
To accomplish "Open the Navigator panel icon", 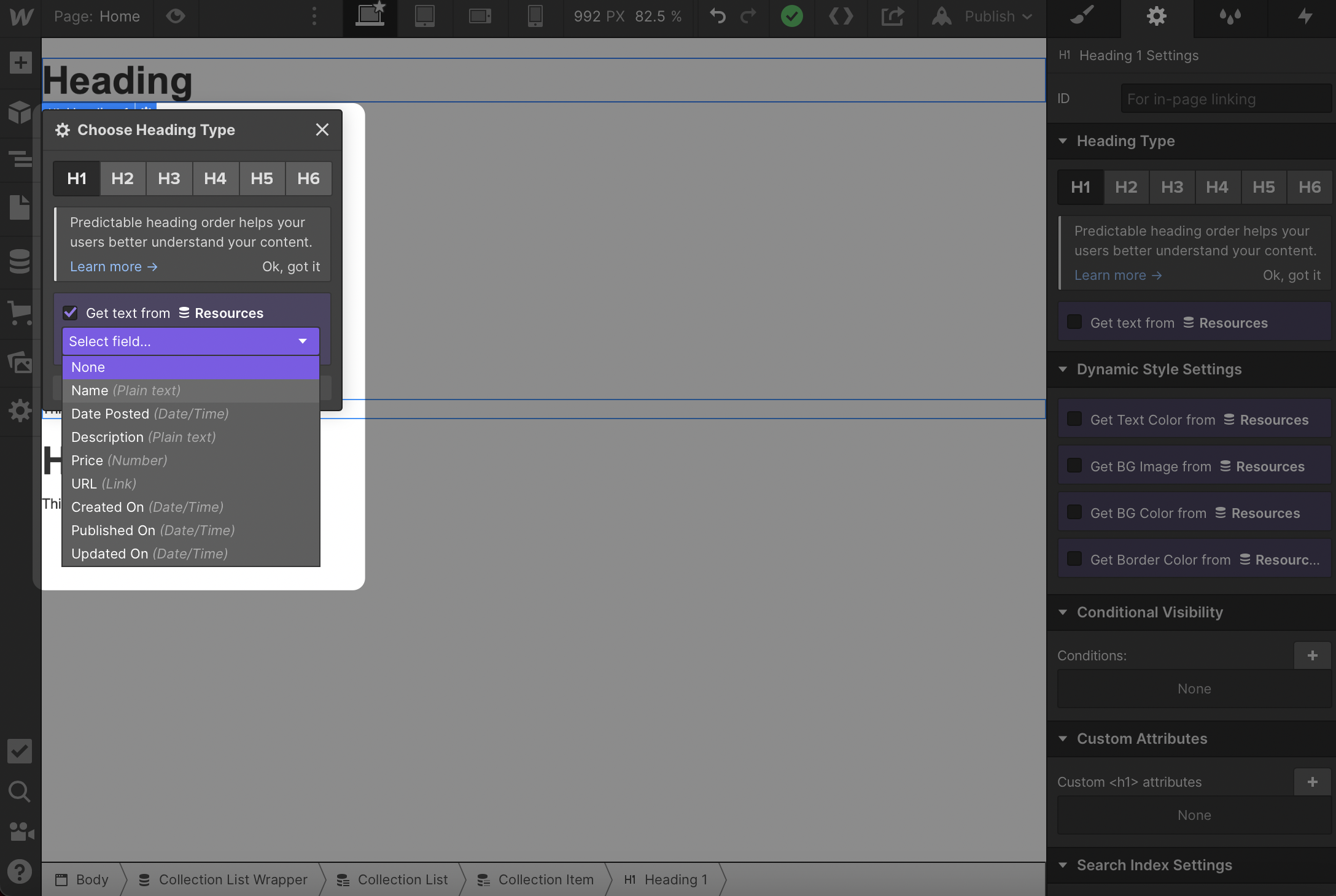I will [20, 160].
